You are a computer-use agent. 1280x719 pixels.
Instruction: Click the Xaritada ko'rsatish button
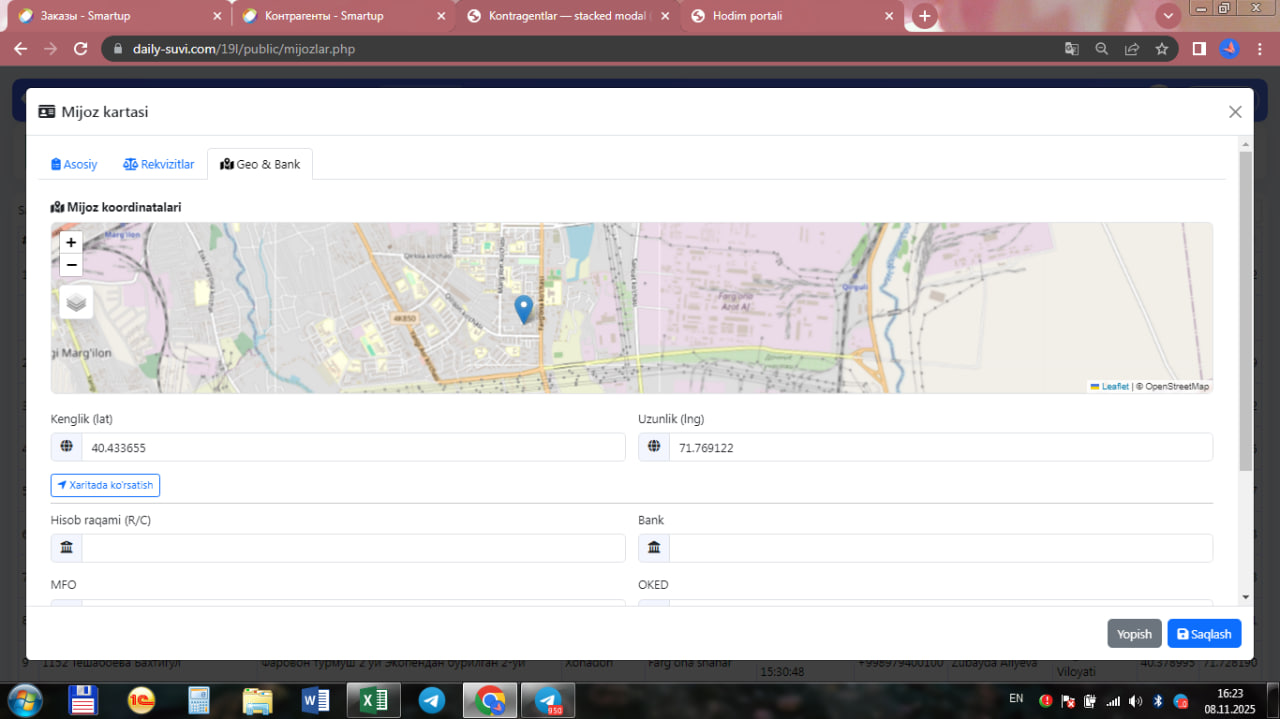(105, 485)
